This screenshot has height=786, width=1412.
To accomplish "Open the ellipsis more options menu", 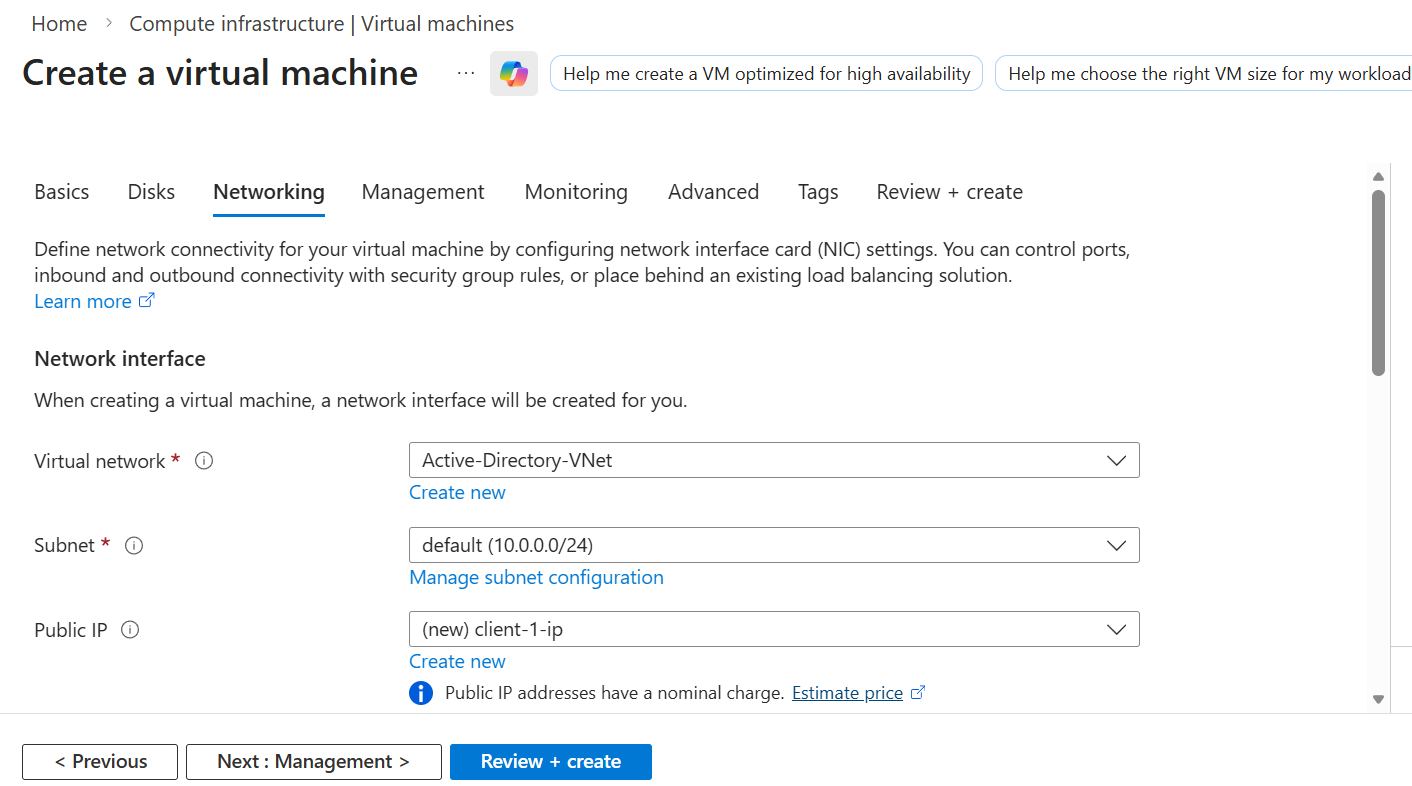I will (x=466, y=74).
